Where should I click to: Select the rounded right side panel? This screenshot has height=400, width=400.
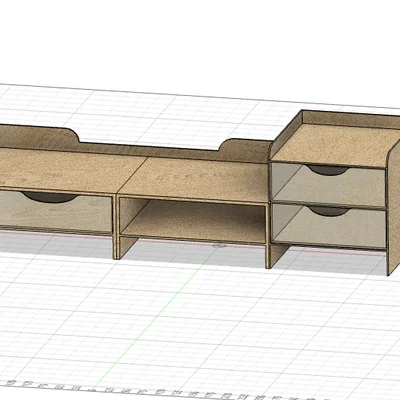[x=393, y=208]
